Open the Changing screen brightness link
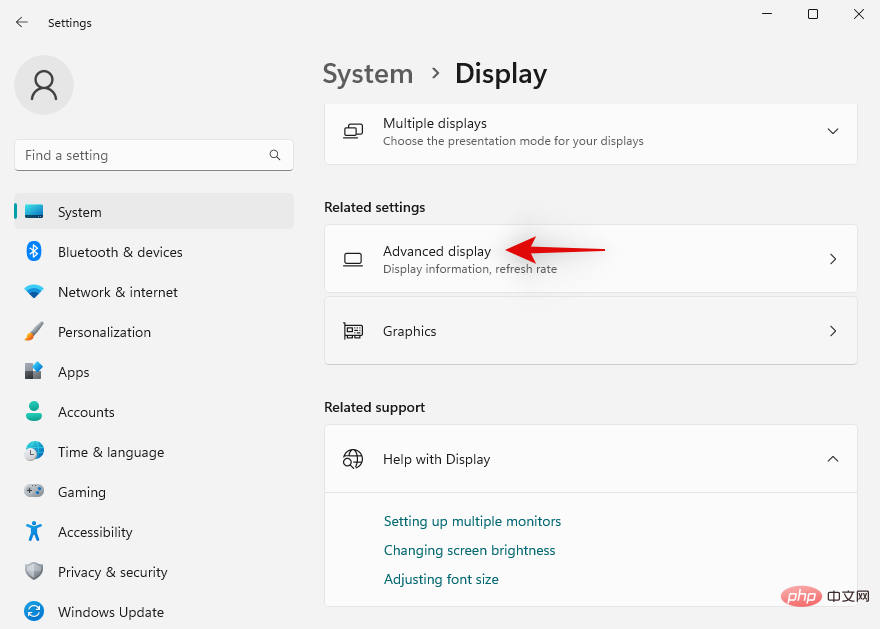 [x=470, y=550]
